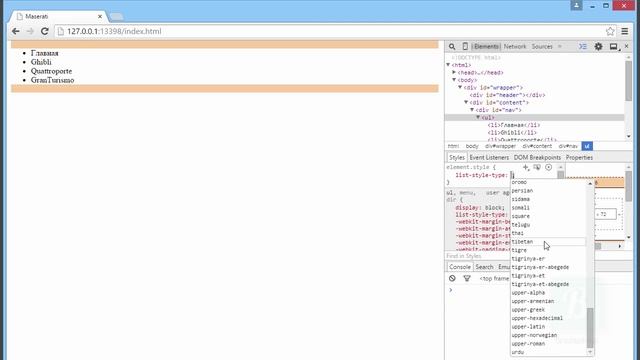Open the Chrome hamburger menu
640x360 pixels.
click(625, 31)
